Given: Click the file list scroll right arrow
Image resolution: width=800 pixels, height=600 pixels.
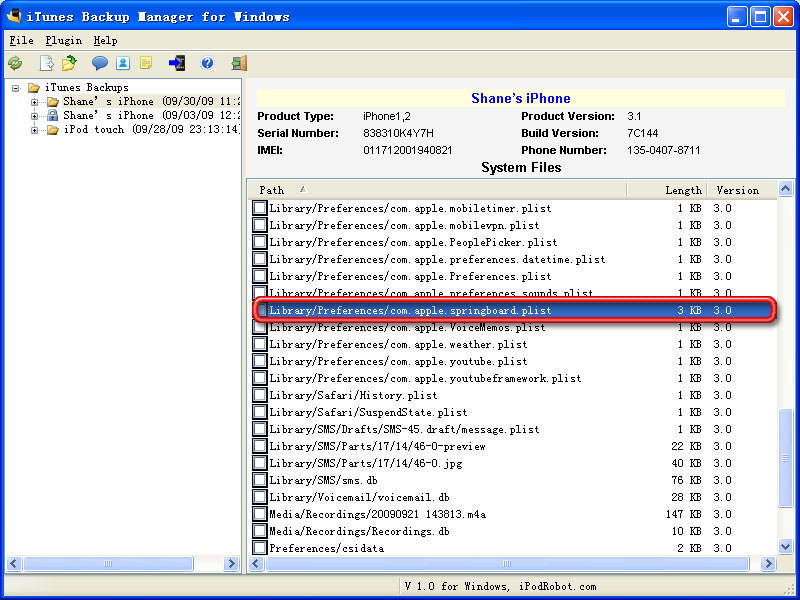Looking at the screenshot, I should 768,563.
